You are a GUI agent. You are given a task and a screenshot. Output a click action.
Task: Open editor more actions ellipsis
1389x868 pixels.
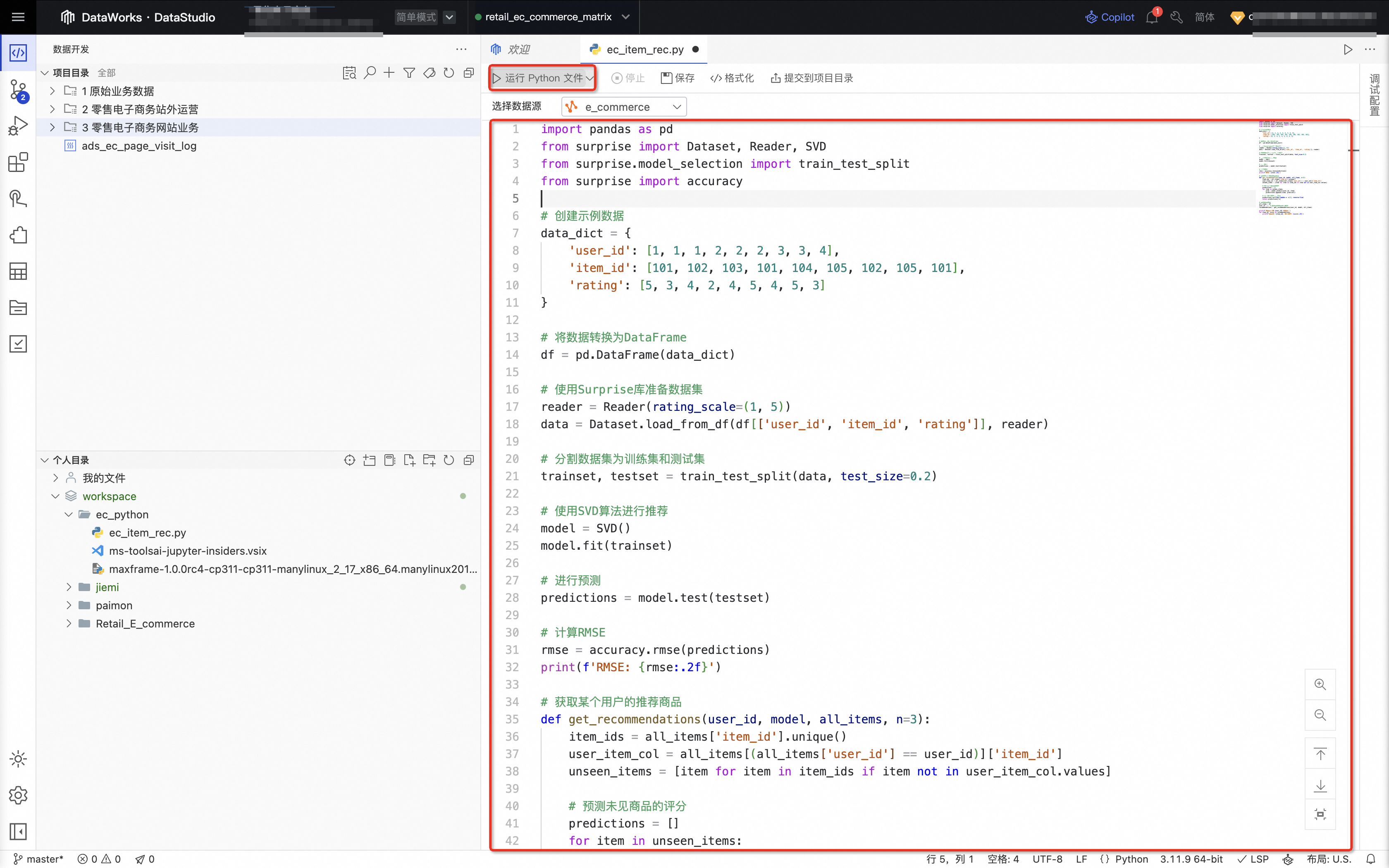pos(1370,49)
